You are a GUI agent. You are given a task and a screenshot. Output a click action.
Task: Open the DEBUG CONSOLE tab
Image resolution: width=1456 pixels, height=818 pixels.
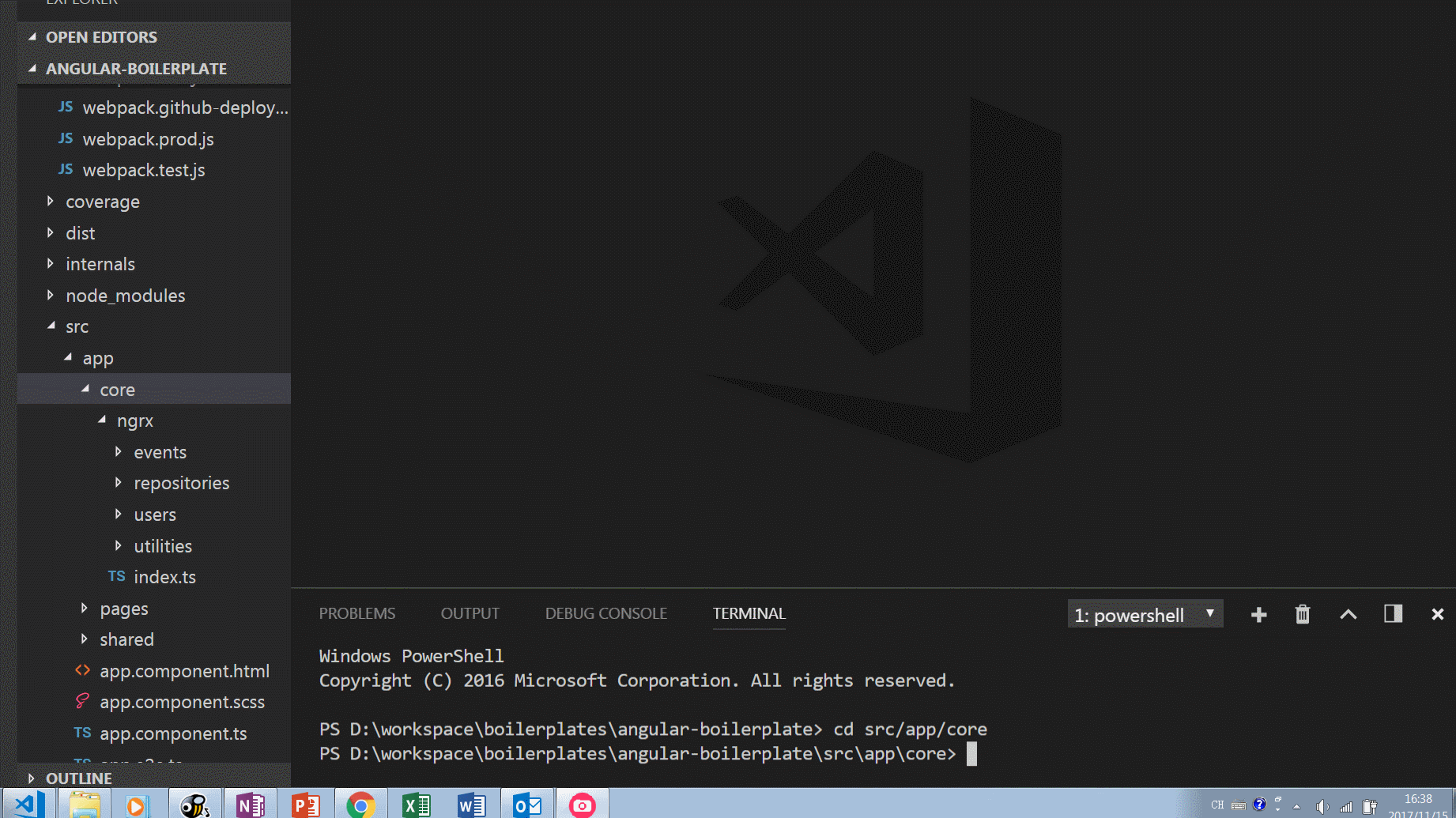coord(606,613)
